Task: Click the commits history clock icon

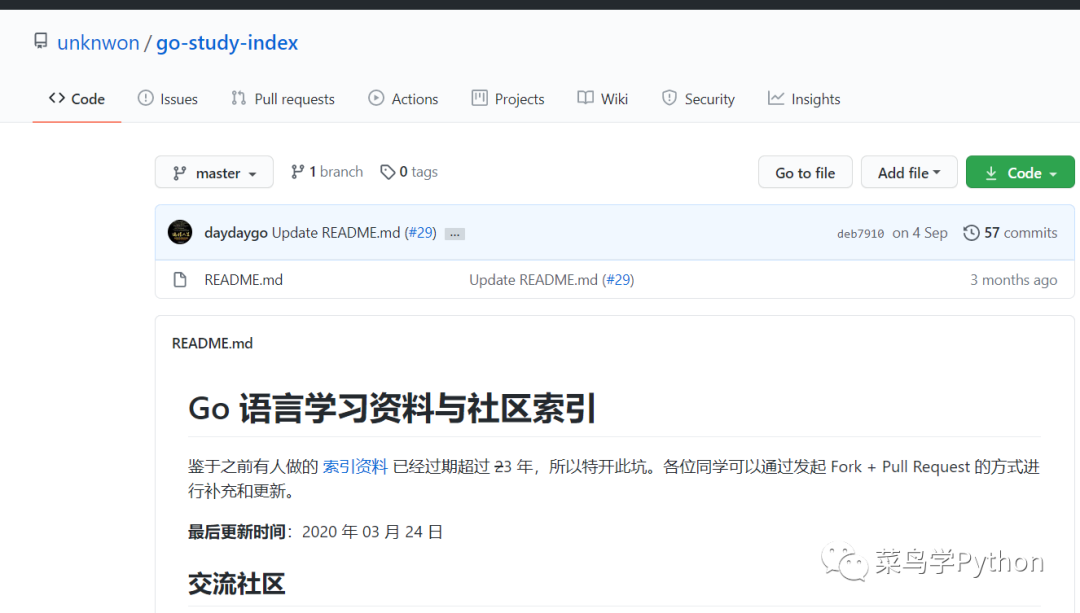Action: 971,233
